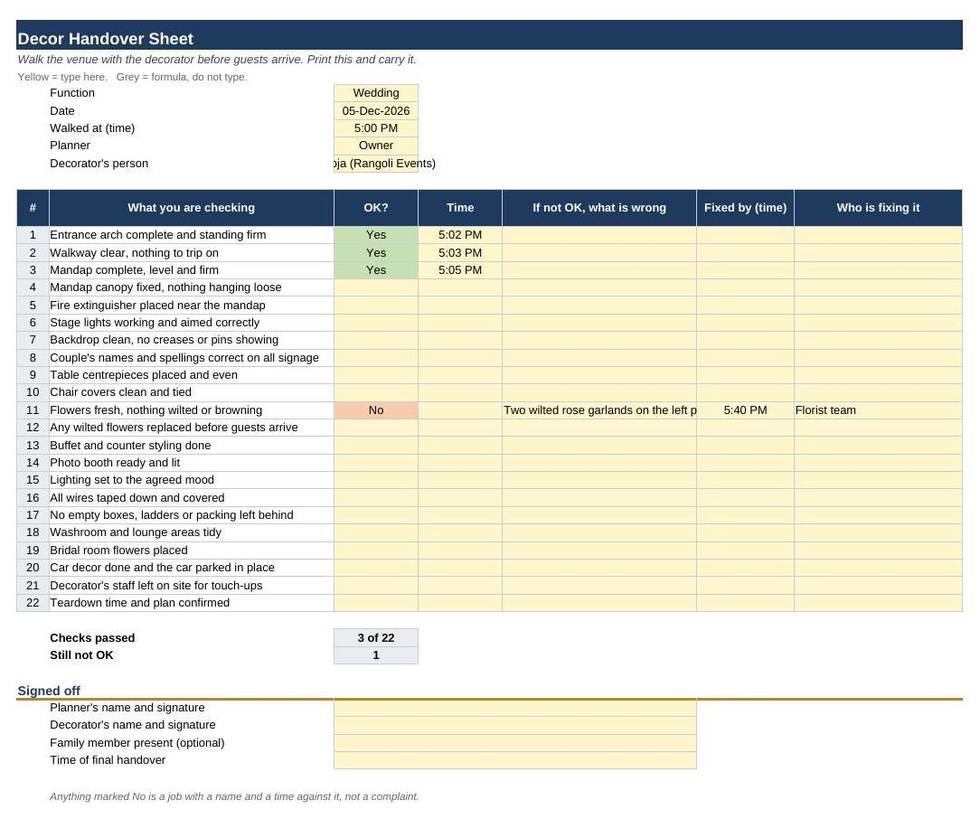This screenshot has height=819, width=980.
Task: Select the '5:05 PM' time cell
Action: (x=460, y=270)
